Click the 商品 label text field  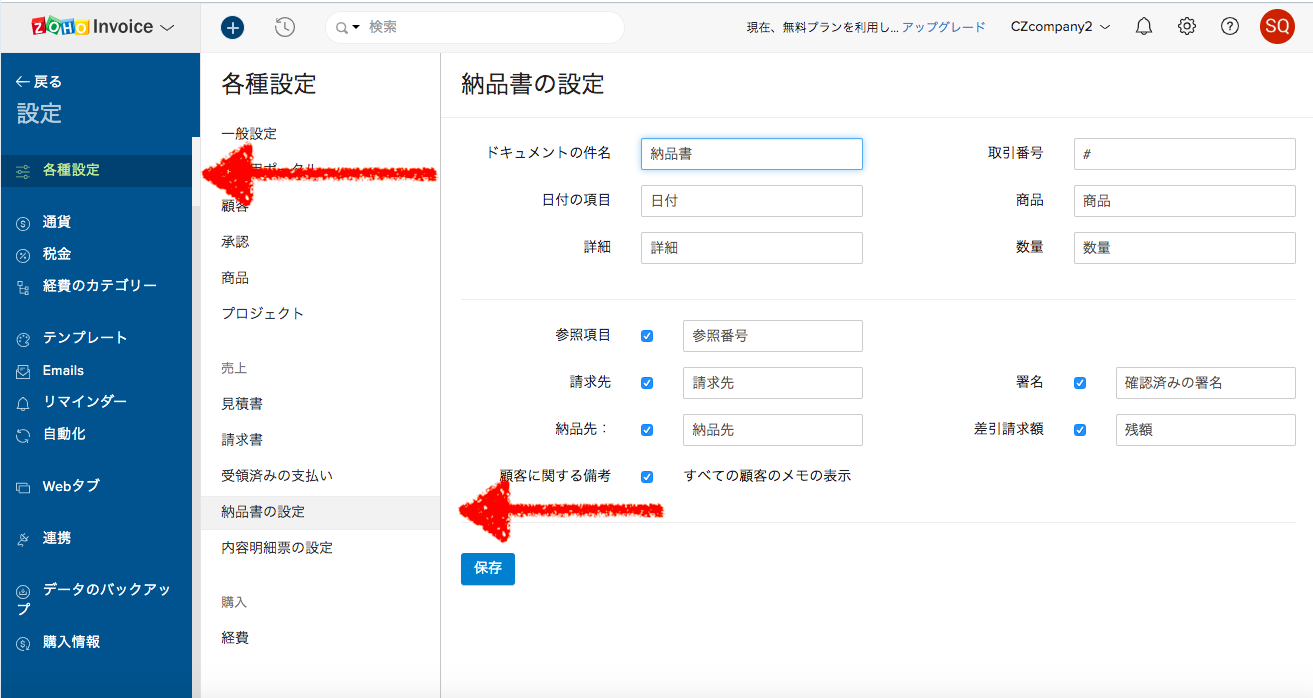tap(1185, 201)
